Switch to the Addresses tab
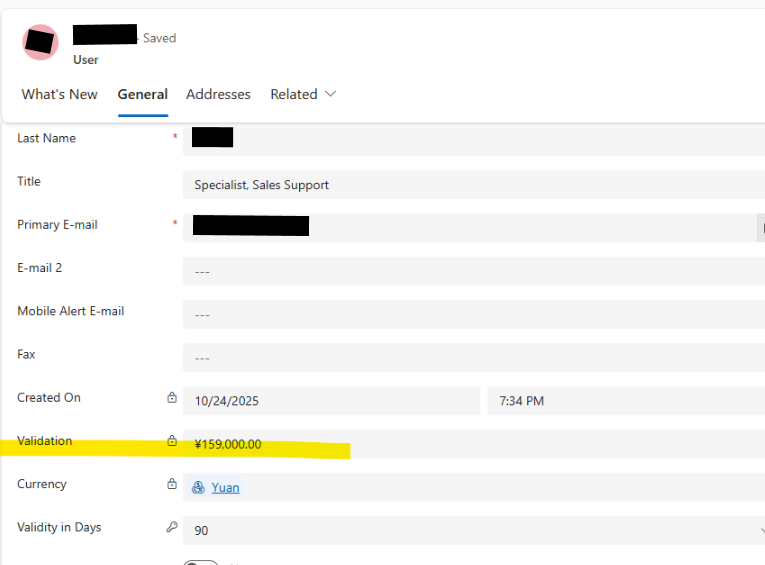This screenshot has width=765, height=565. (218, 94)
